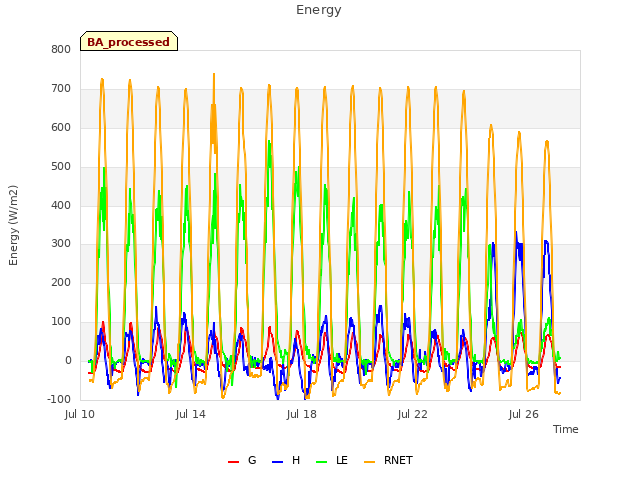Click the 0 y-axis tick label

(68, 361)
